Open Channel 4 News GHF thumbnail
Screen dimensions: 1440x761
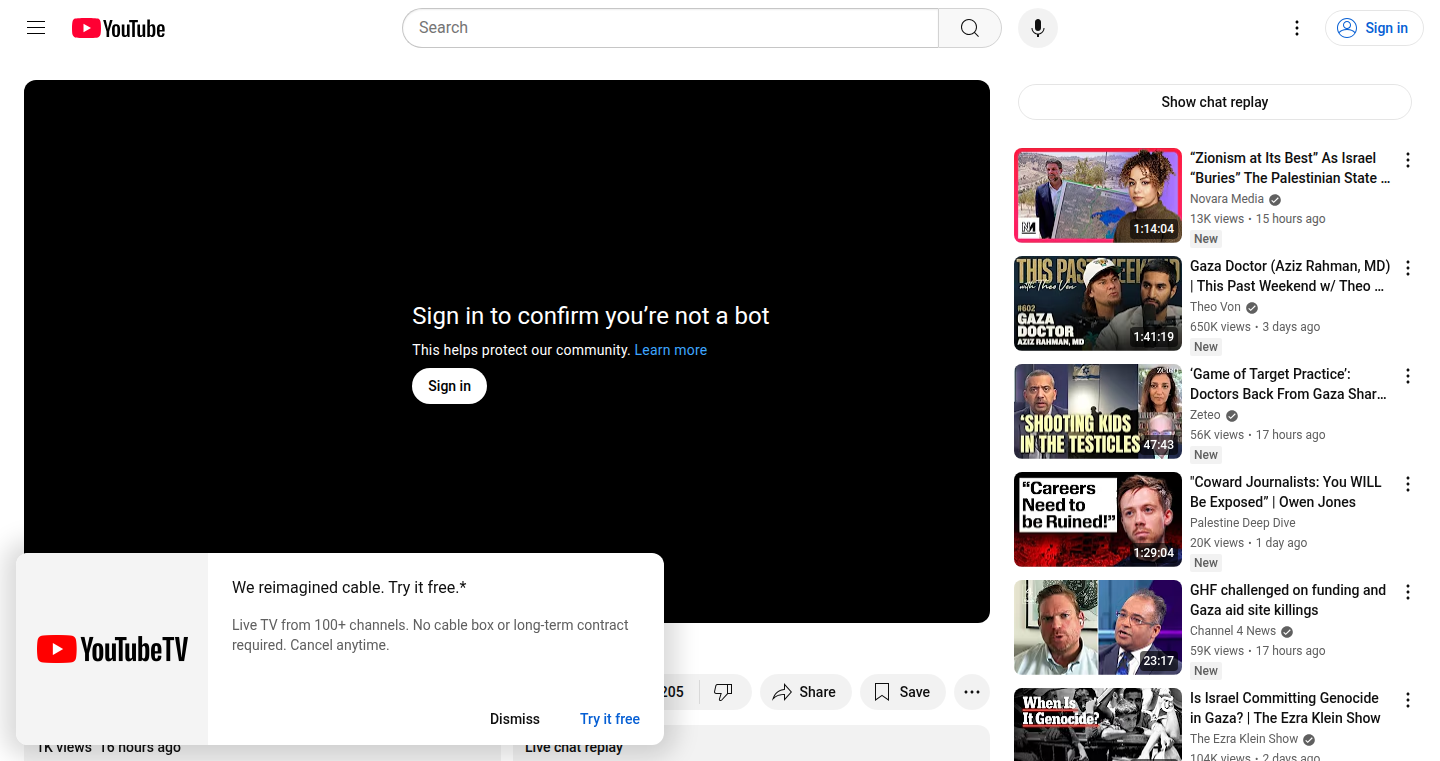[1098, 628]
